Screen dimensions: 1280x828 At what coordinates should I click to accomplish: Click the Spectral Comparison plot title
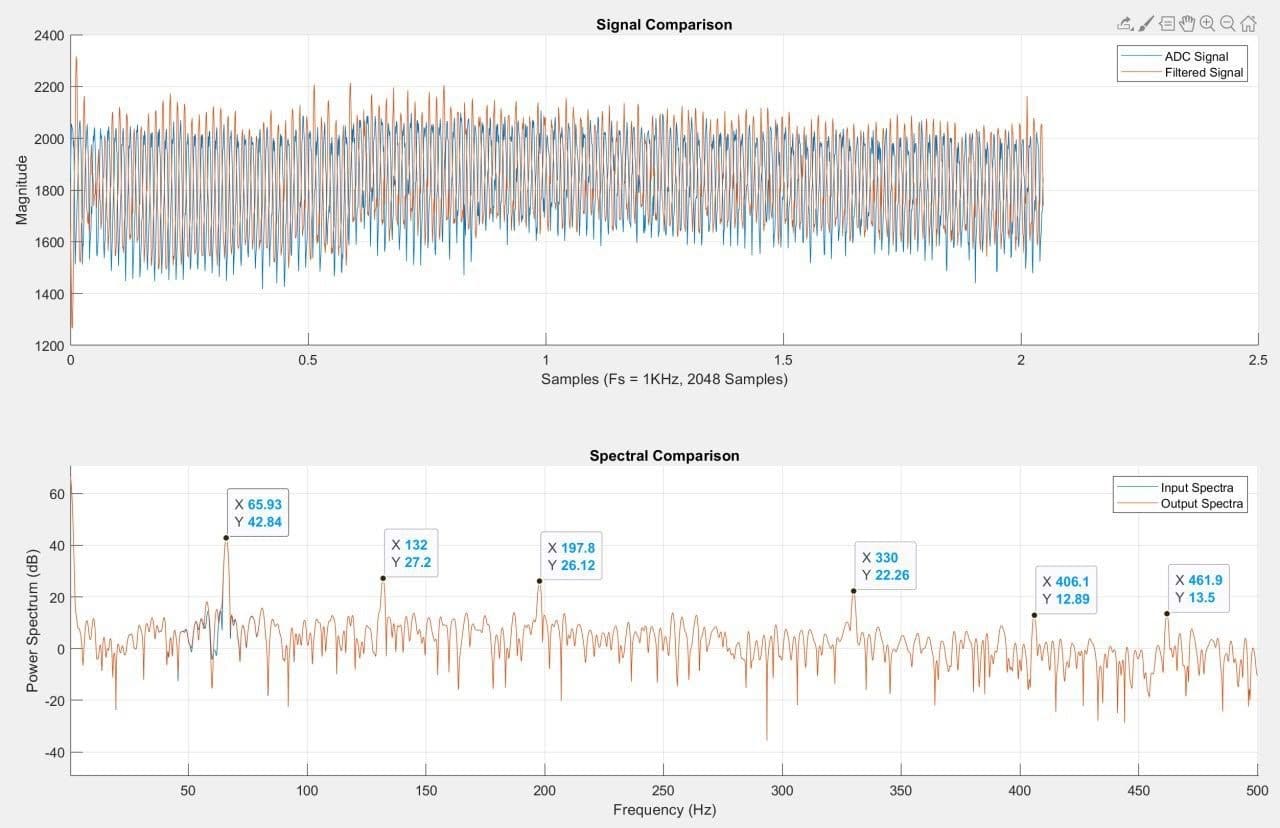664,456
